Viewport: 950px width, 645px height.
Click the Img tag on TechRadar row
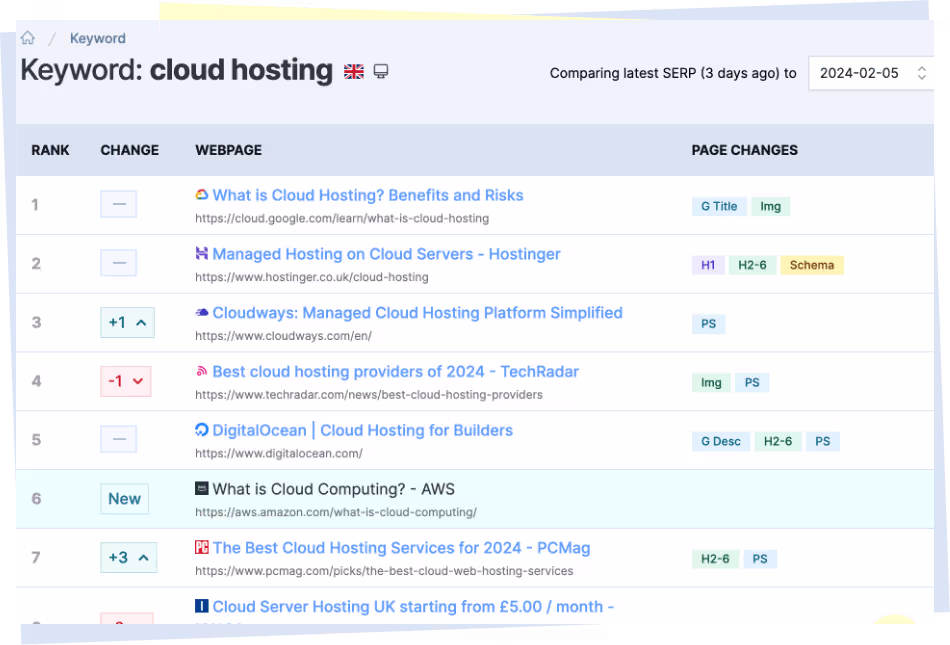711,383
